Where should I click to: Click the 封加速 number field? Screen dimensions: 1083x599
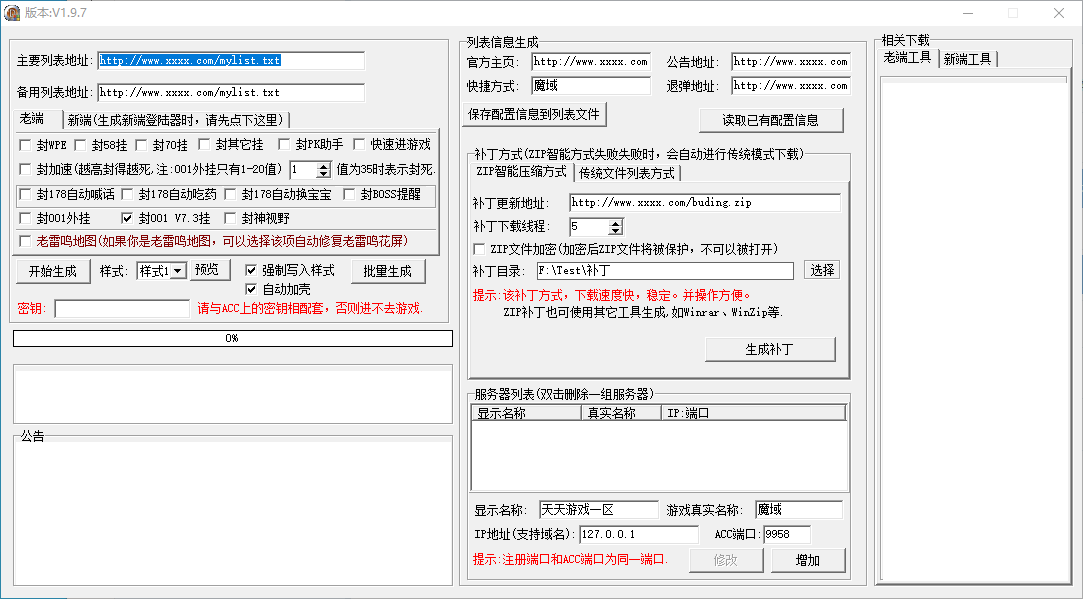[303, 170]
